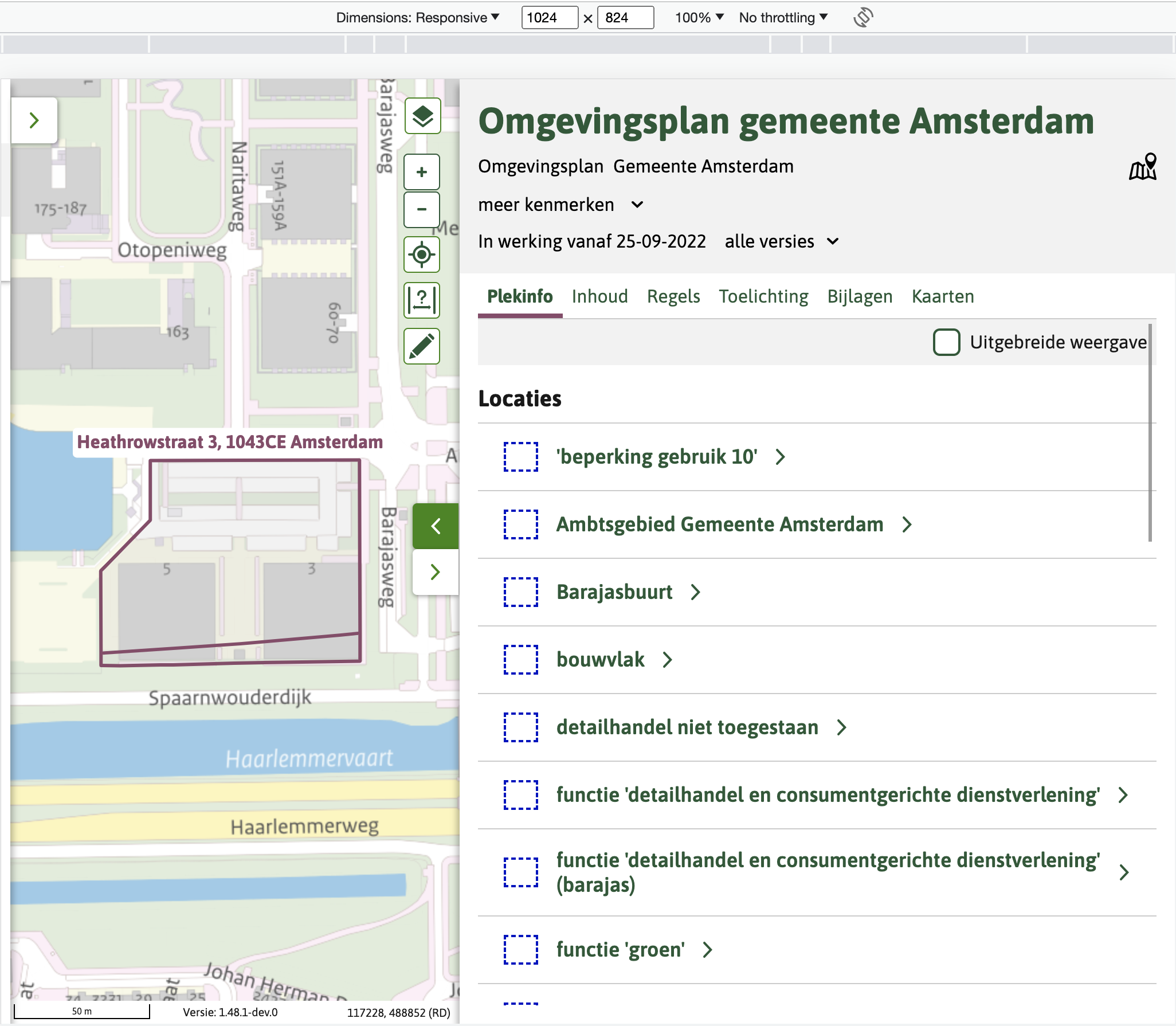
Task: Open the Bijlagen tab
Action: (860, 296)
